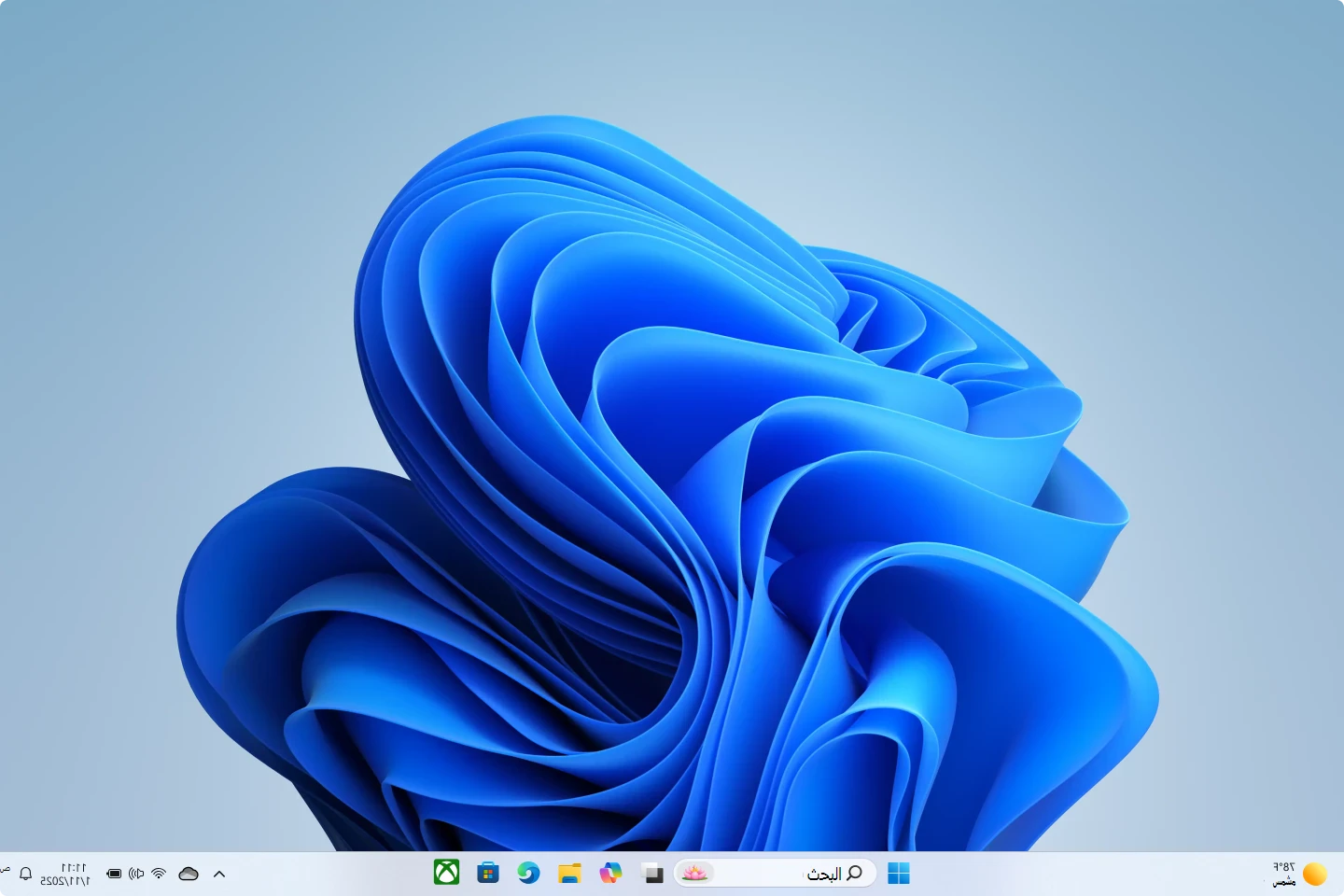
Task: Click the lotus search highlight icon
Action: pyautogui.click(x=693, y=874)
